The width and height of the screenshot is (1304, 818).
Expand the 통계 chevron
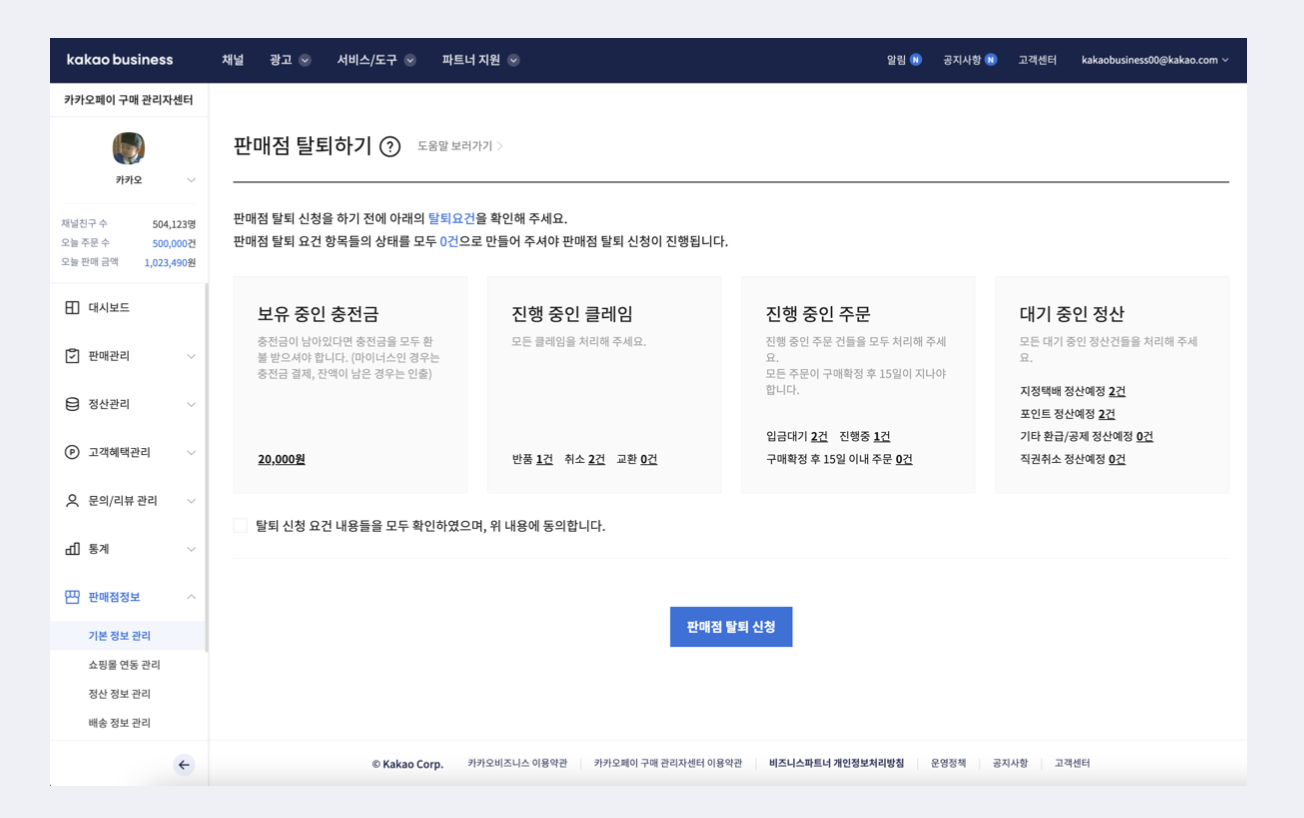coord(191,549)
